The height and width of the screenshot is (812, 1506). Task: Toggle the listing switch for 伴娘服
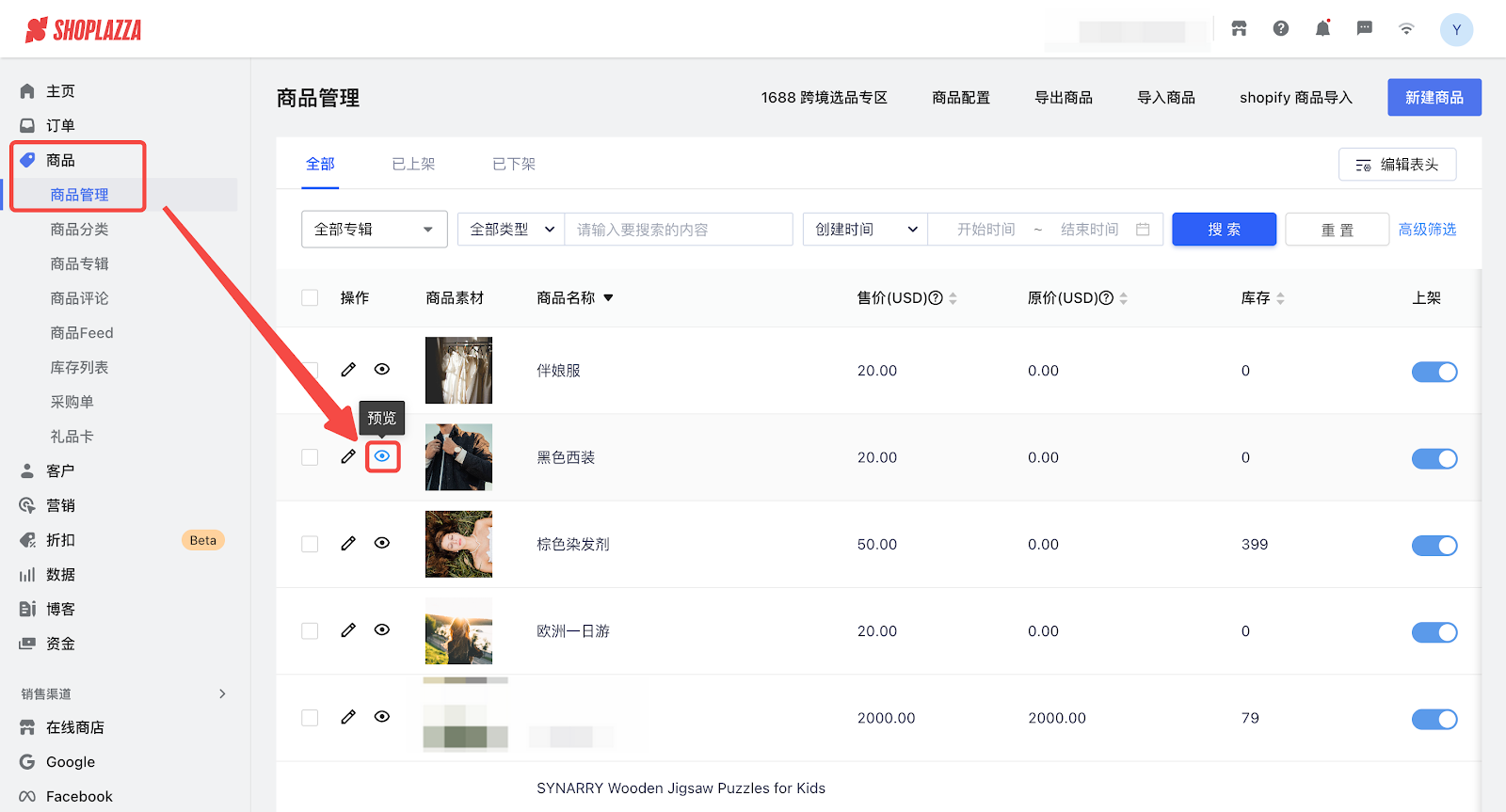1434,372
